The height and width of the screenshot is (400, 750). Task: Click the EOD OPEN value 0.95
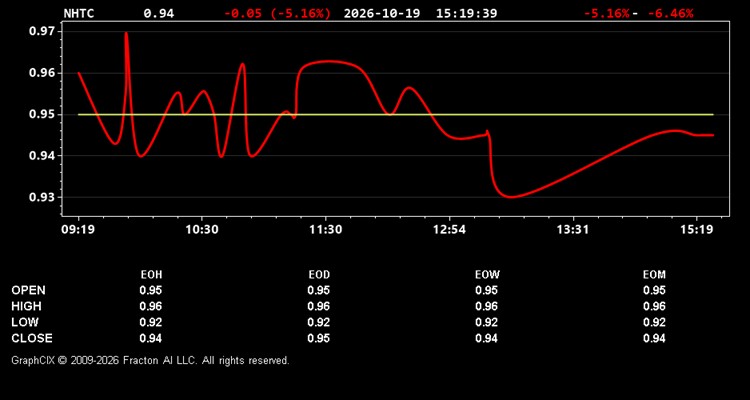[319, 290]
